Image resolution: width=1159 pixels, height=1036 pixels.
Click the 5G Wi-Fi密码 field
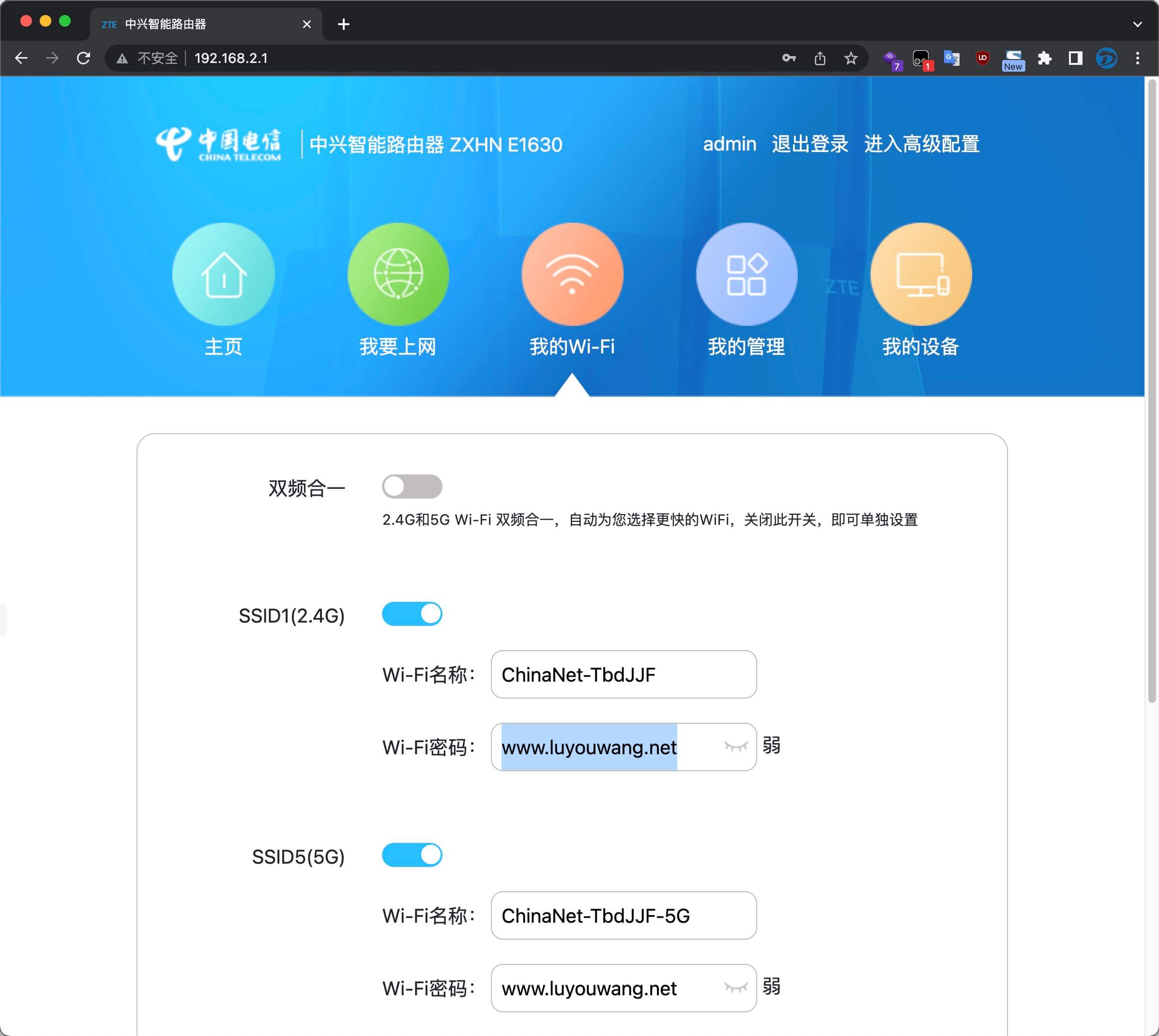(624, 988)
